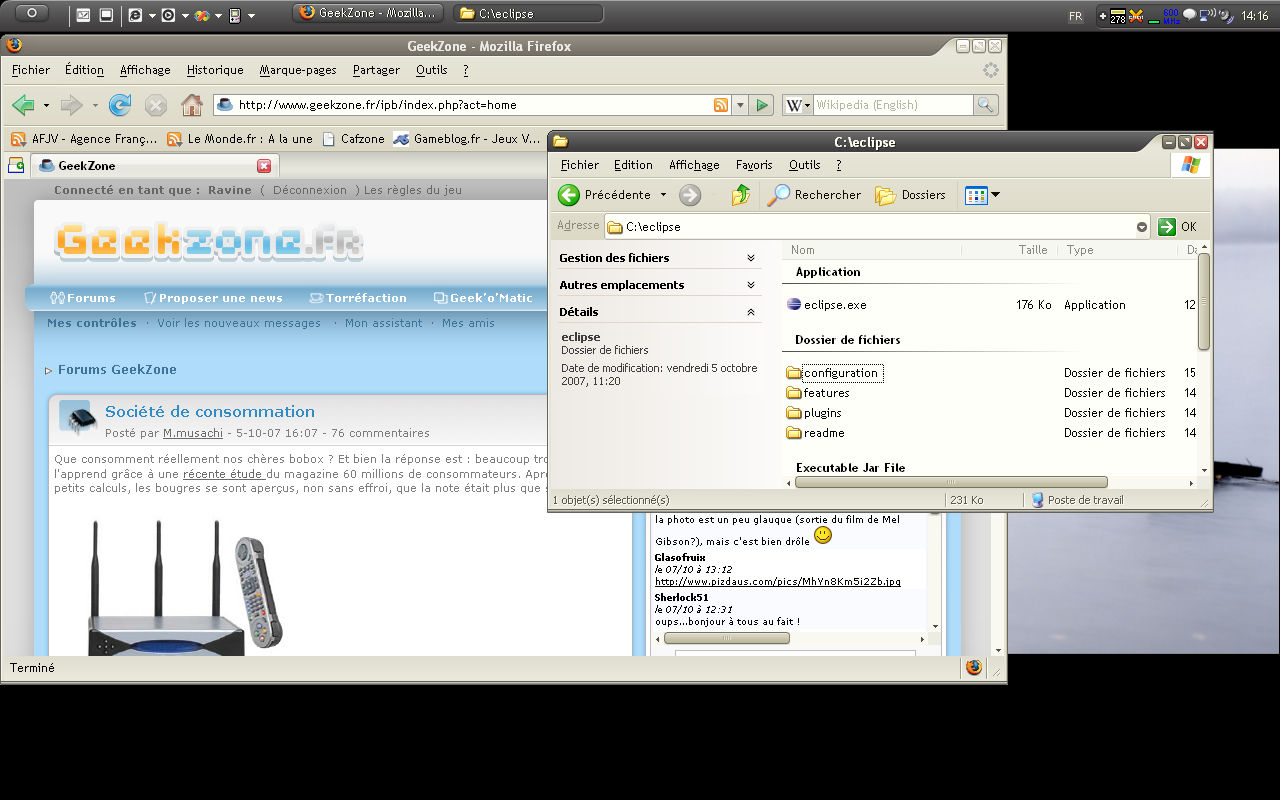Click the green Go arrow beside URL
The width and height of the screenshot is (1280, 800).
click(x=762, y=105)
